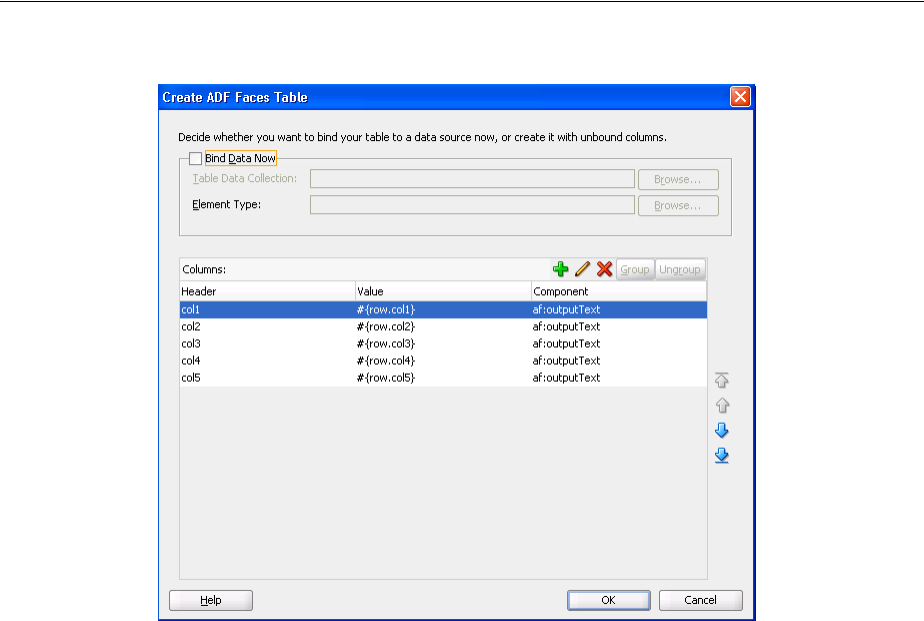Click af:outputText component in col3 row

click(619, 343)
